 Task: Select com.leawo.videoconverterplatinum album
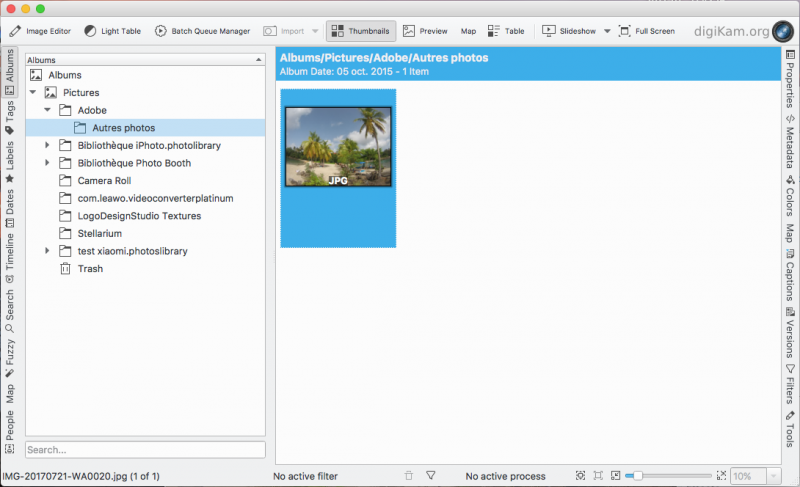[155, 198]
